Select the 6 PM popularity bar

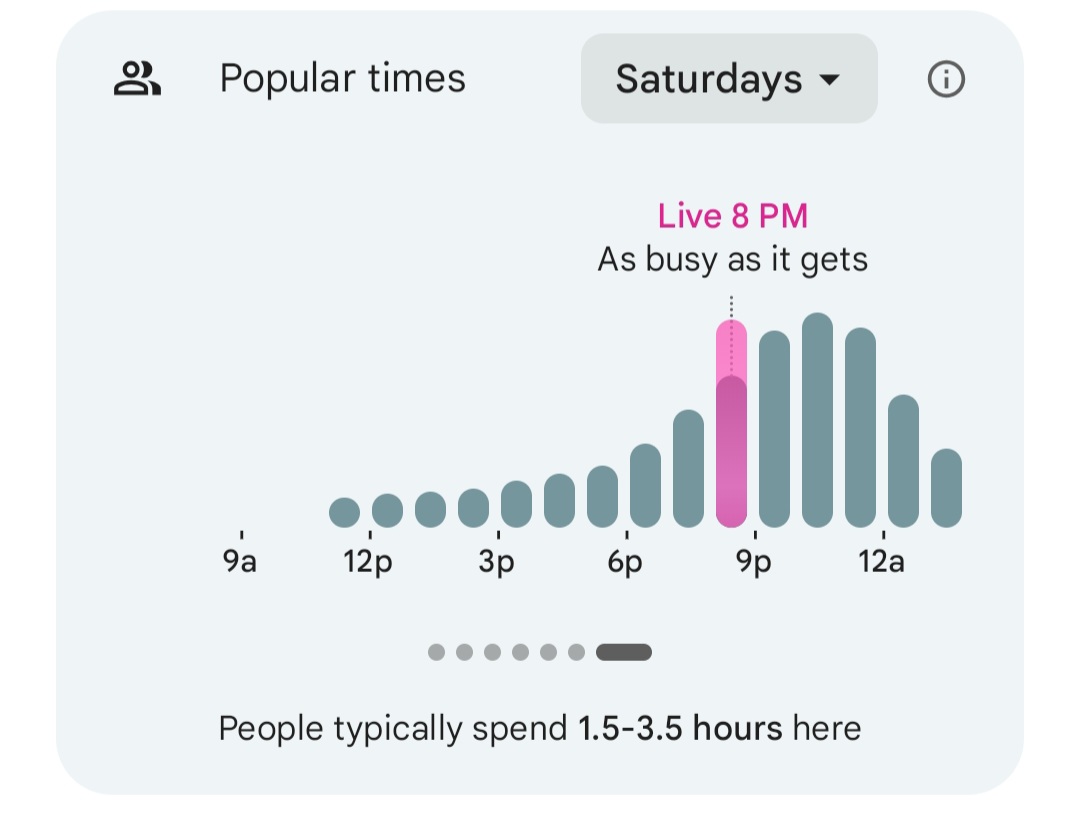click(645, 486)
